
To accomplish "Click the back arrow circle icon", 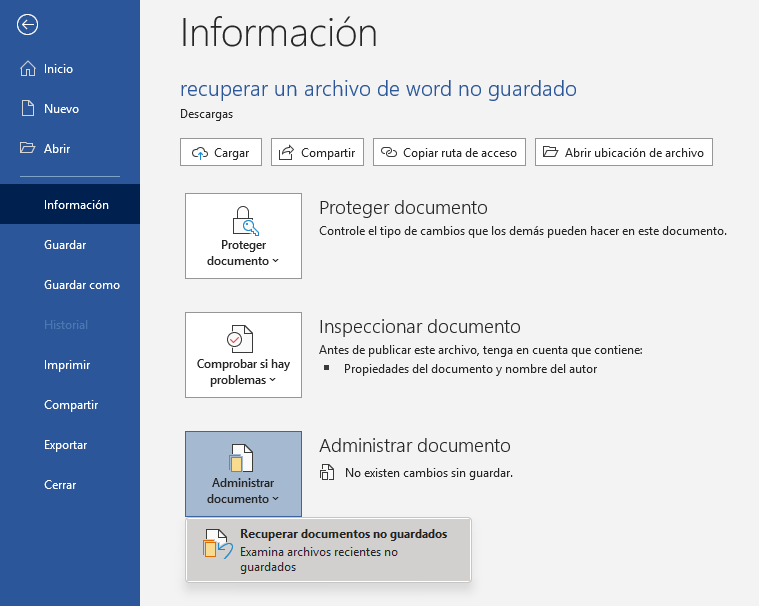I will point(27,25).
